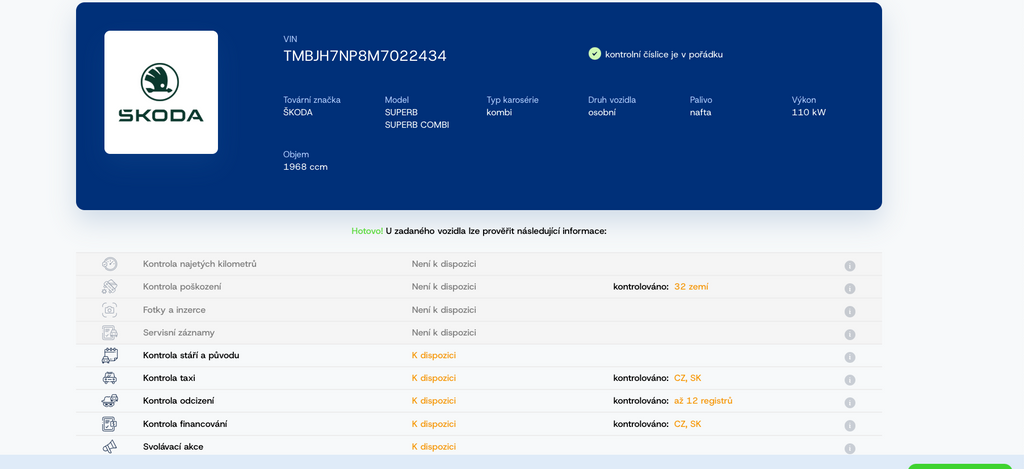
Task: Click the 'Kontrola najetých kilometrů' label
Action: tap(200, 264)
